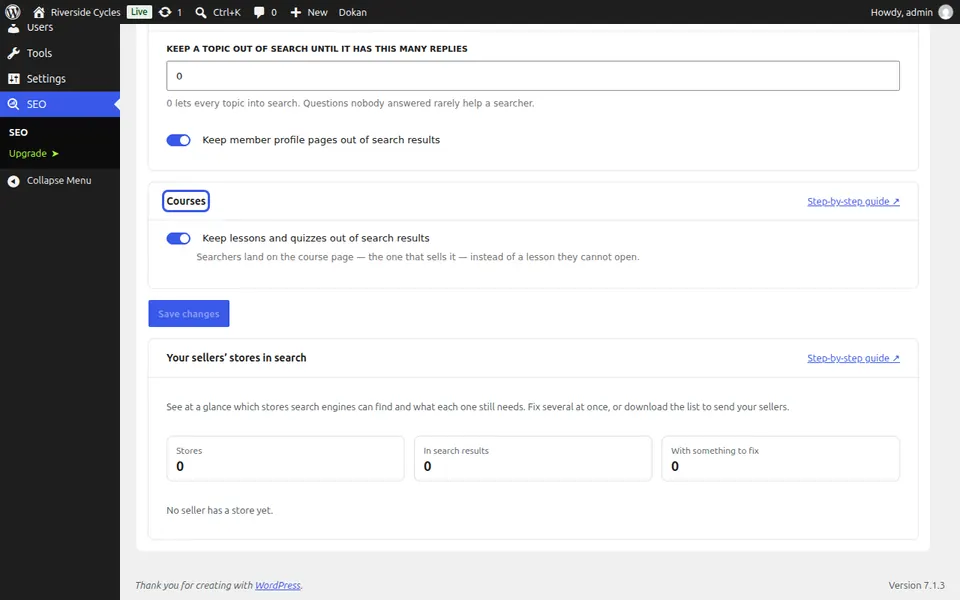
Task: Open the Settings menu
Action: point(60,79)
